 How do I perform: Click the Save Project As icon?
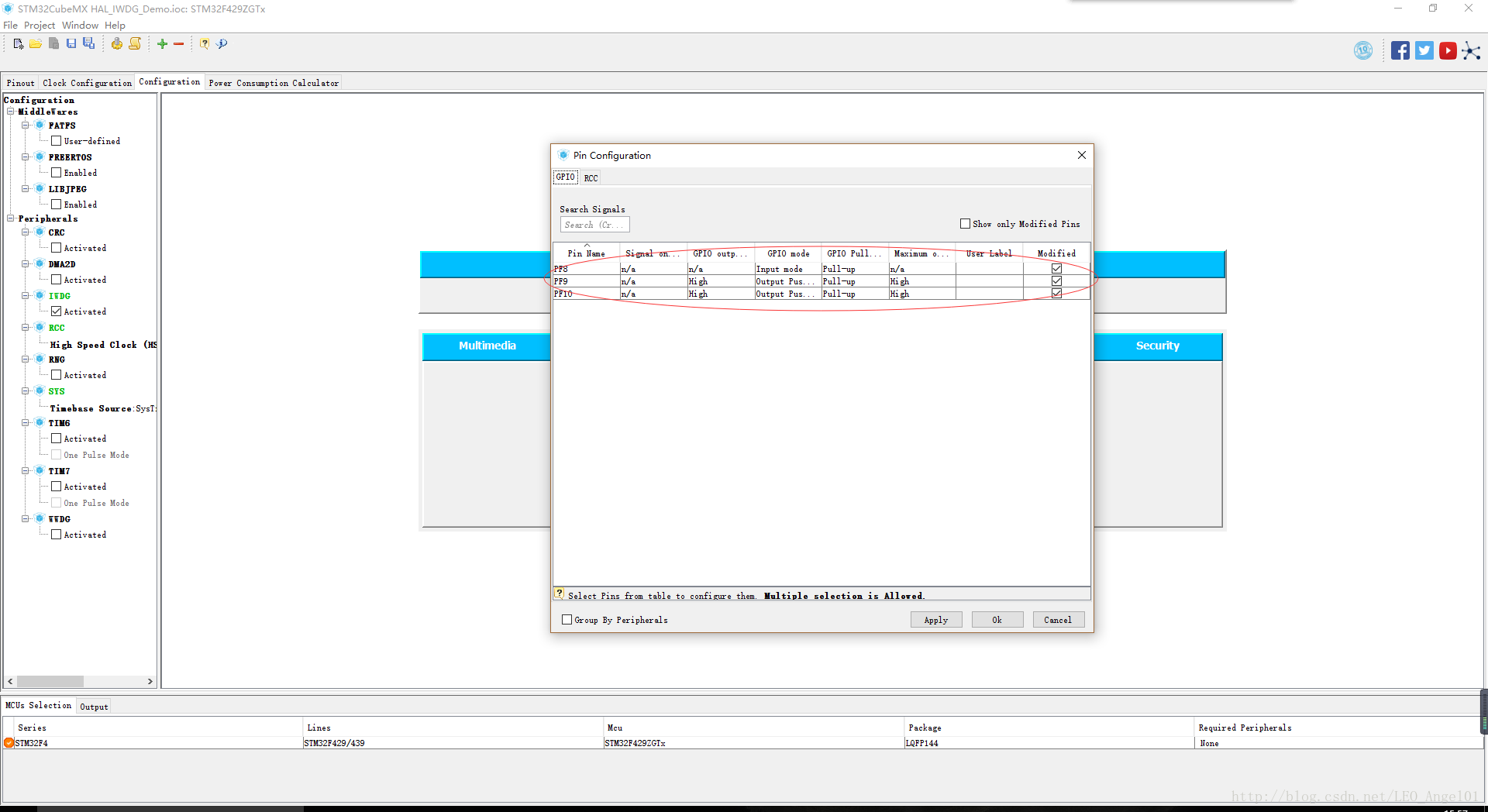coord(89,44)
